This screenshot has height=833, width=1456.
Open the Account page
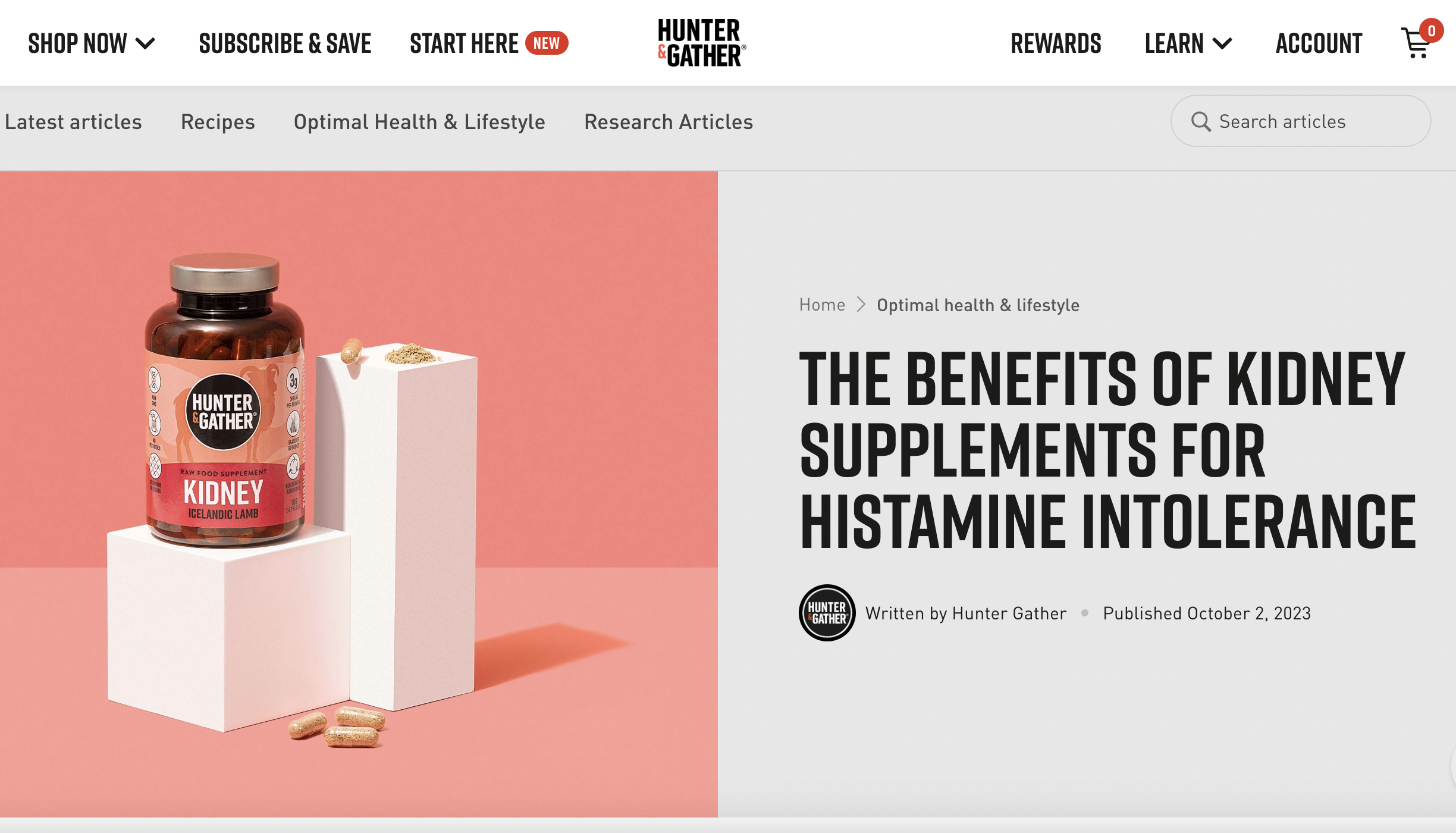(x=1319, y=43)
